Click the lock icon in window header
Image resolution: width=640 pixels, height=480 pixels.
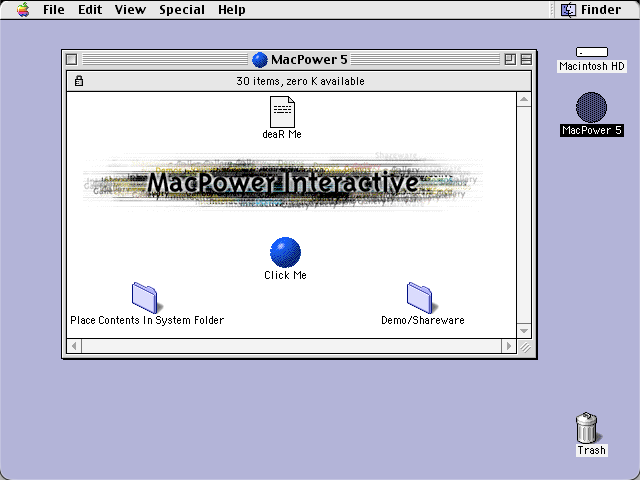pos(79,81)
